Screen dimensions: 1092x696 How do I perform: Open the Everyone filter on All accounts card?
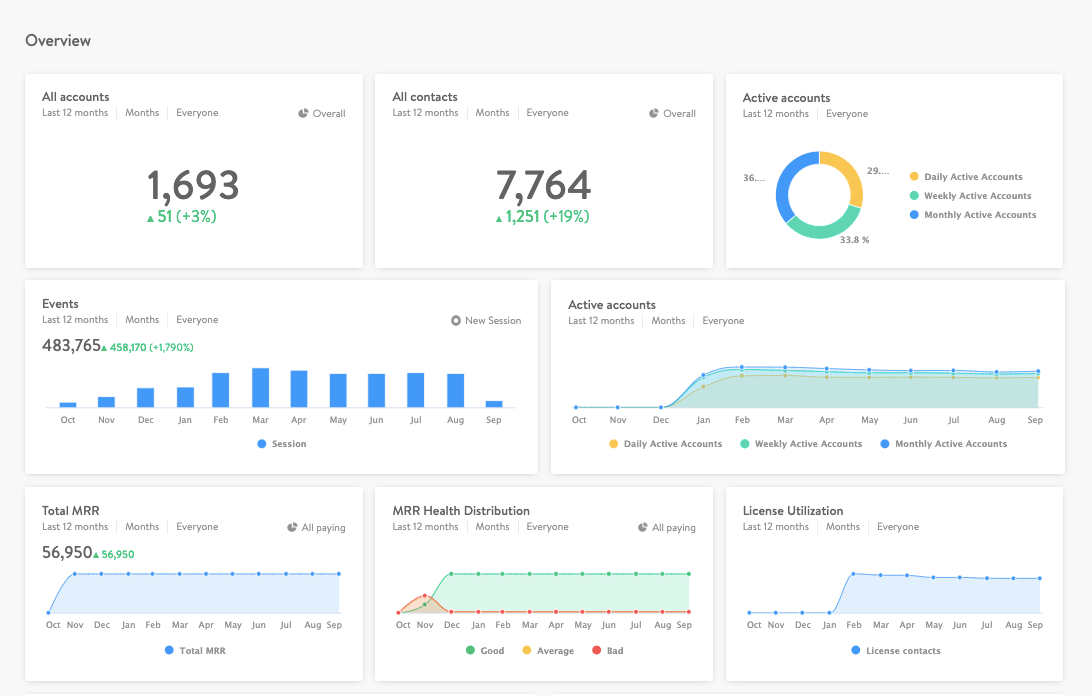[197, 112]
